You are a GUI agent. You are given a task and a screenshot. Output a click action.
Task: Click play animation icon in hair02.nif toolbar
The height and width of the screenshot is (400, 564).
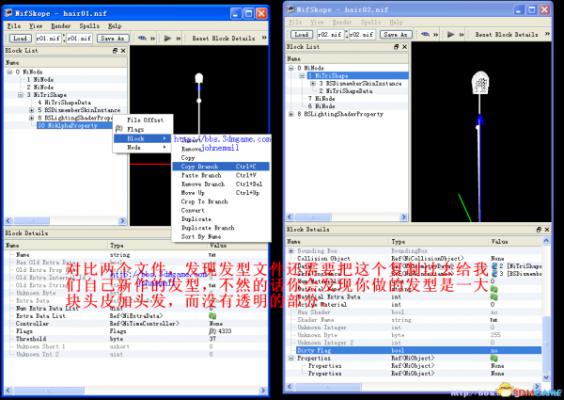pyautogui.click(x=450, y=34)
